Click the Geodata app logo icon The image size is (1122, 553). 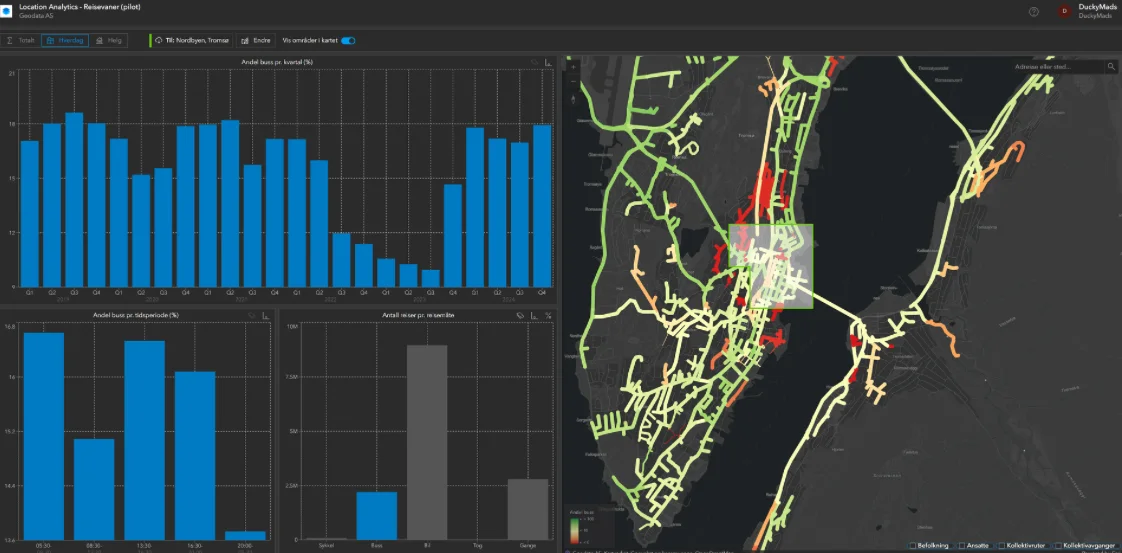[x=6, y=11]
